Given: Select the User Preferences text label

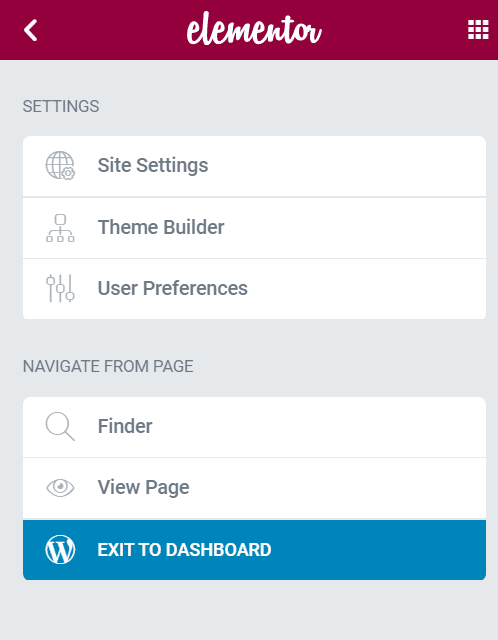Looking at the screenshot, I should pos(173,288).
